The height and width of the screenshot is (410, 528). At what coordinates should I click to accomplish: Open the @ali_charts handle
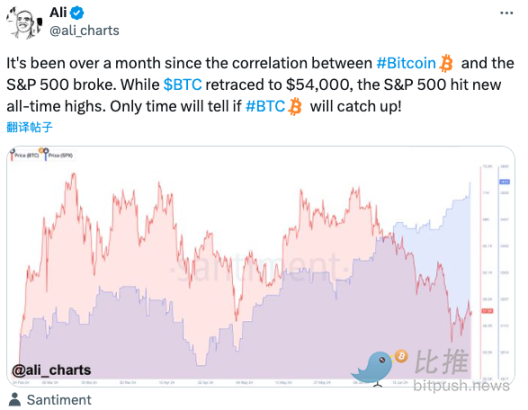point(84,31)
